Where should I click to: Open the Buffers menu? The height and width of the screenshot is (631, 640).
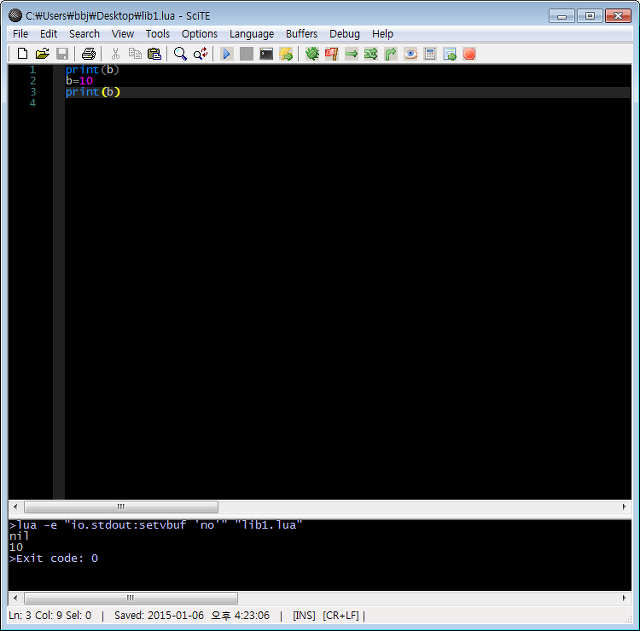point(302,34)
